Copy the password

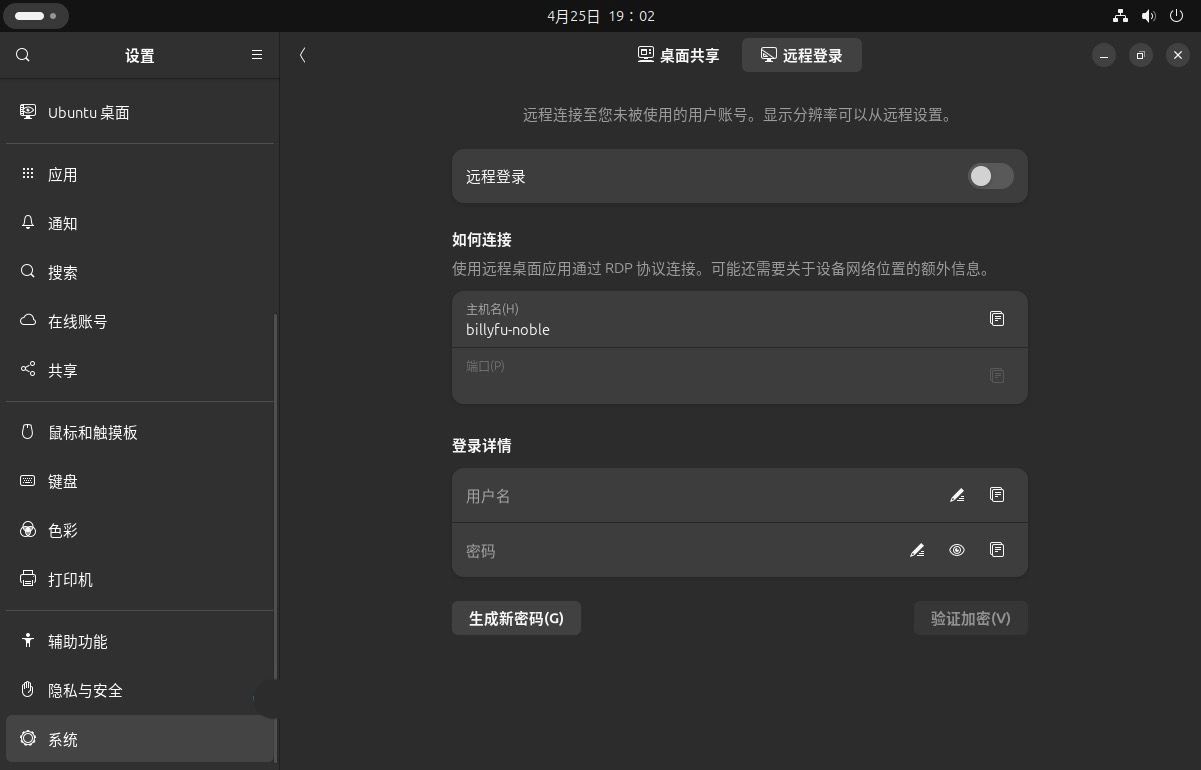point(996,550)
